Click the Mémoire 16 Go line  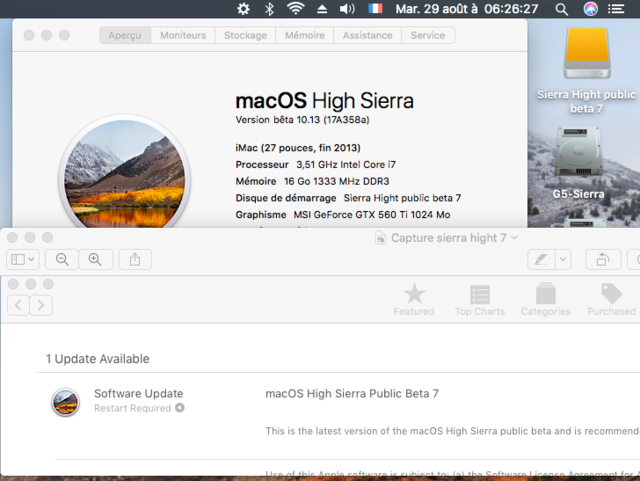coord(312,181)
